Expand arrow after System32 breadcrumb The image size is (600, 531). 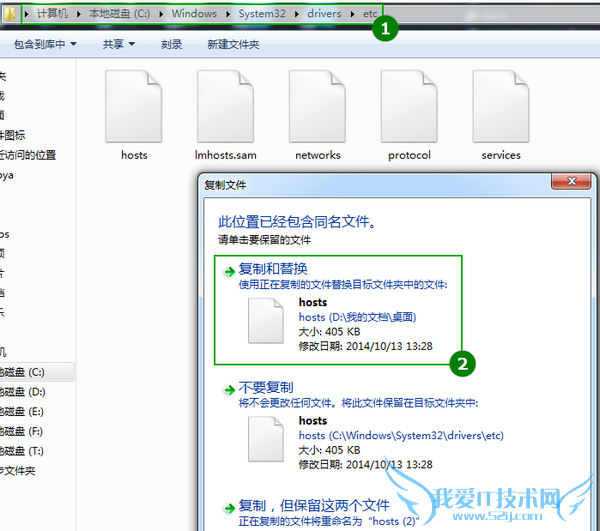tap(297, 14)
